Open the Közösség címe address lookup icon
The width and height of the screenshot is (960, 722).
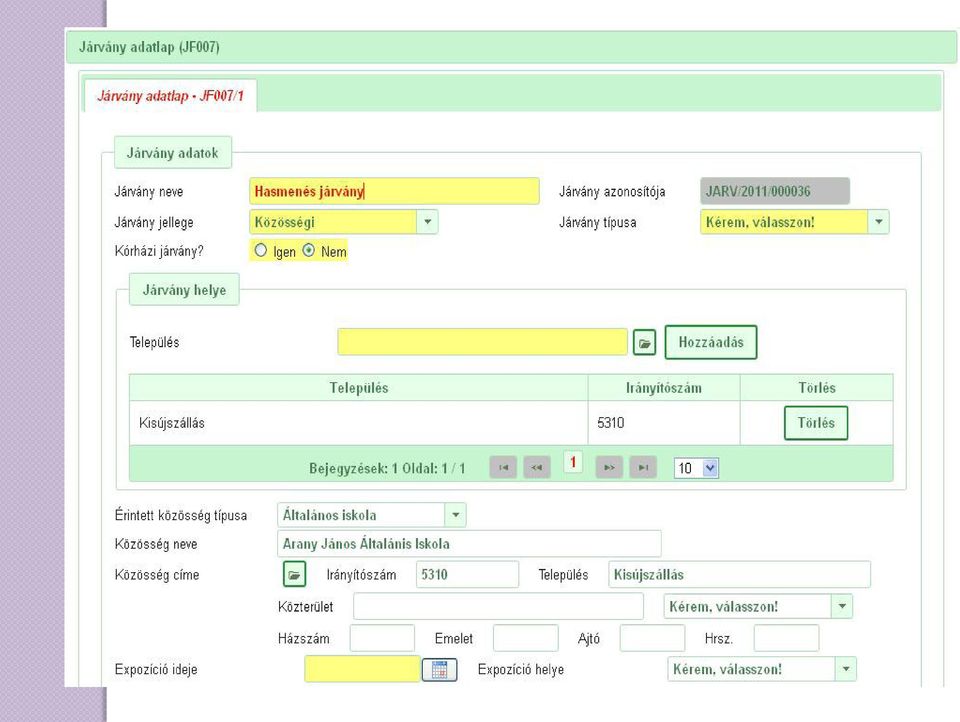coord(294,575)
